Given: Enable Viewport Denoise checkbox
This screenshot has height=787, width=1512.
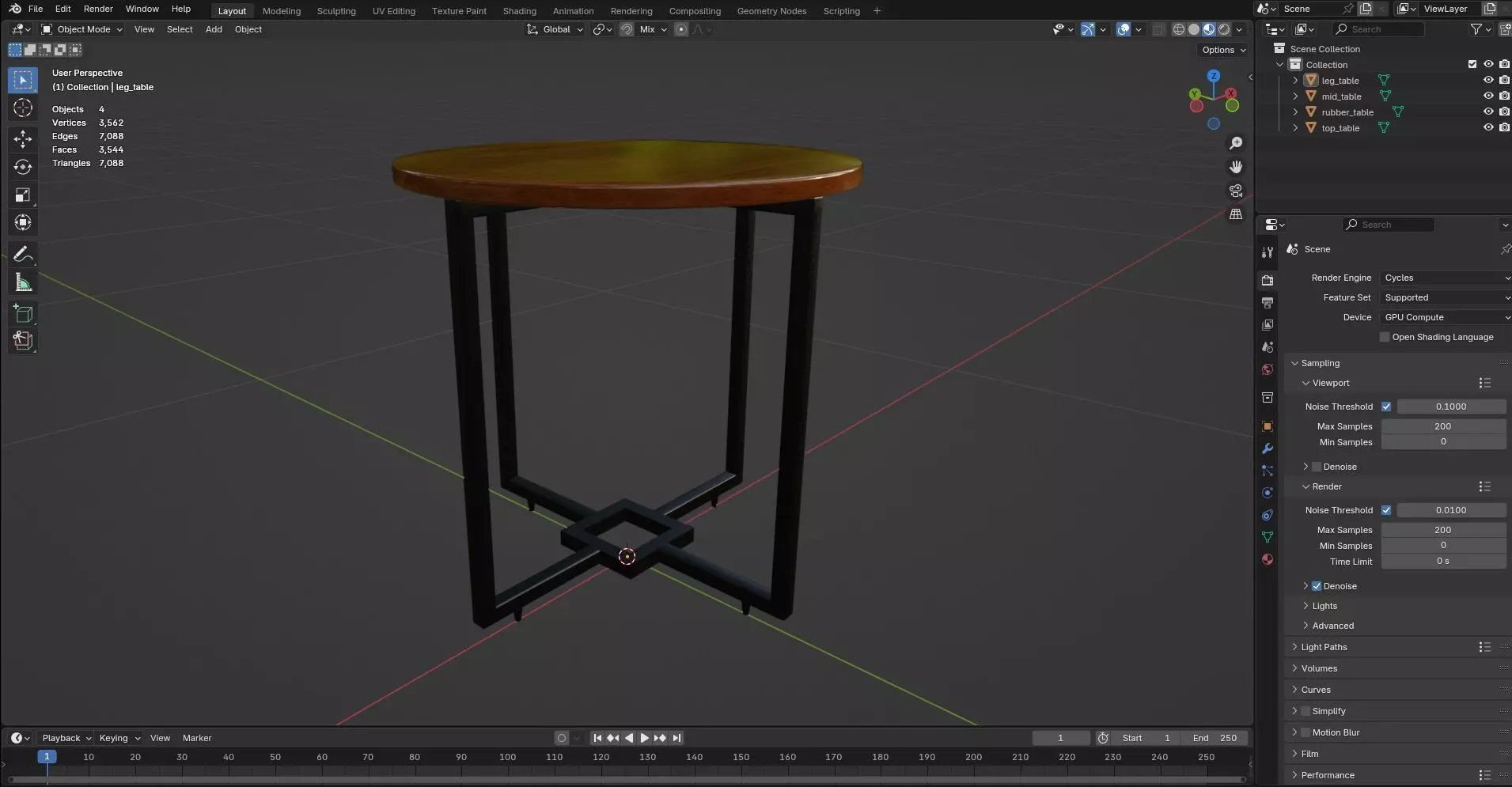Looking at the screenshot, I should [1317, 467].
